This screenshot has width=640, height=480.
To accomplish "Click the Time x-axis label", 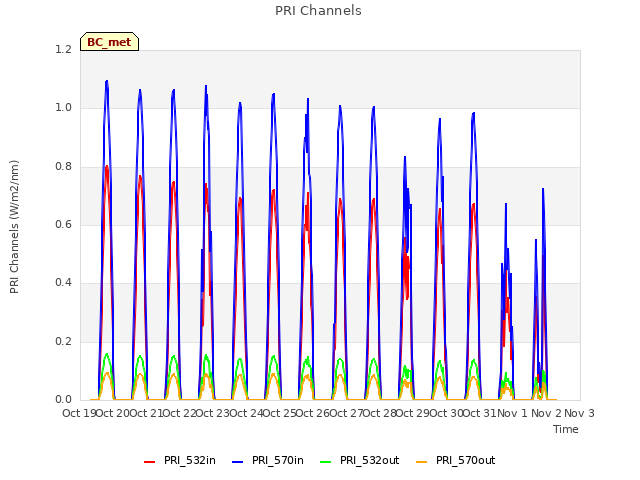I will (566, 429).
